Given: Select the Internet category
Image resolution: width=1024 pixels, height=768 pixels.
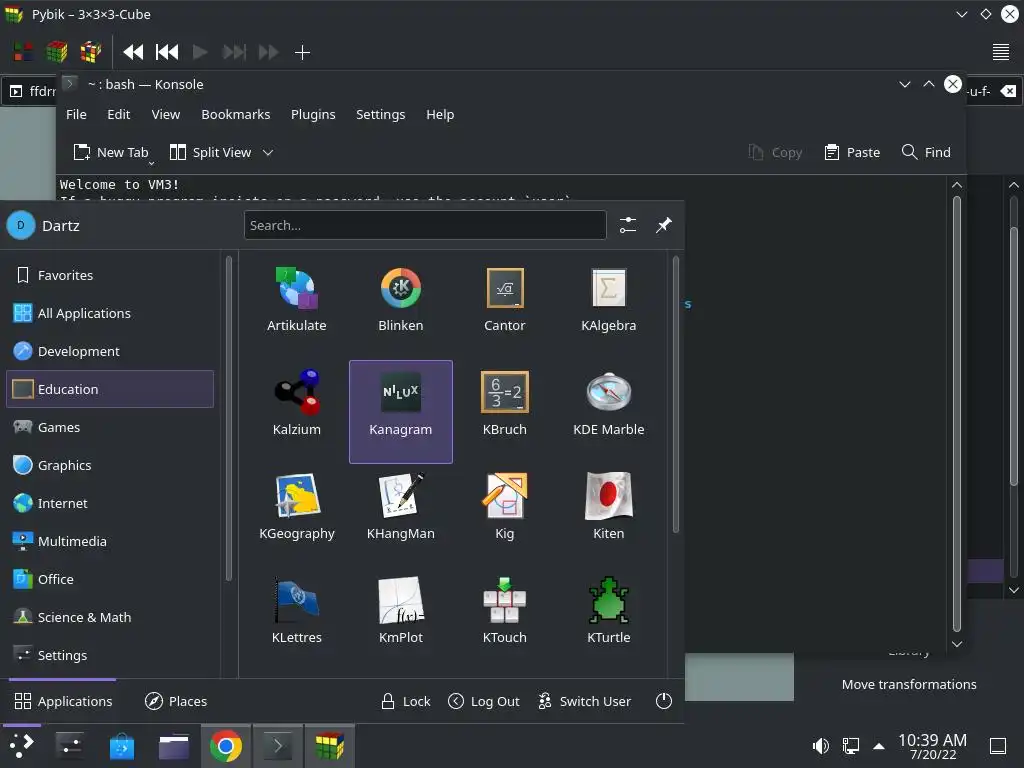Looking at the screenshot, I should pos(110,504).
